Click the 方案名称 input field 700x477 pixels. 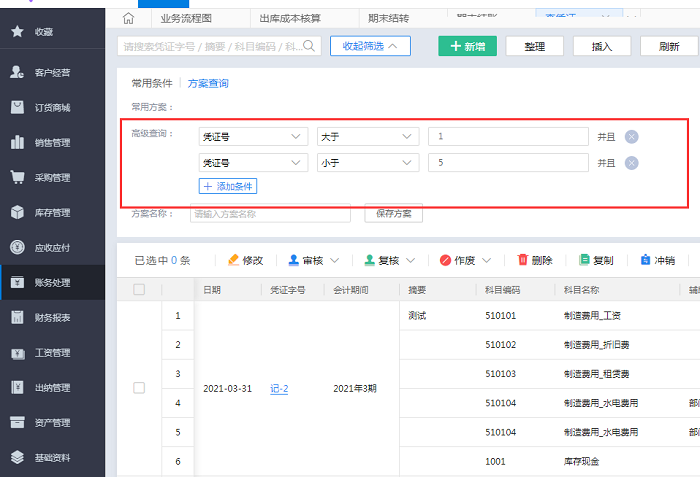pyautogui.click(x=270, y=213)
